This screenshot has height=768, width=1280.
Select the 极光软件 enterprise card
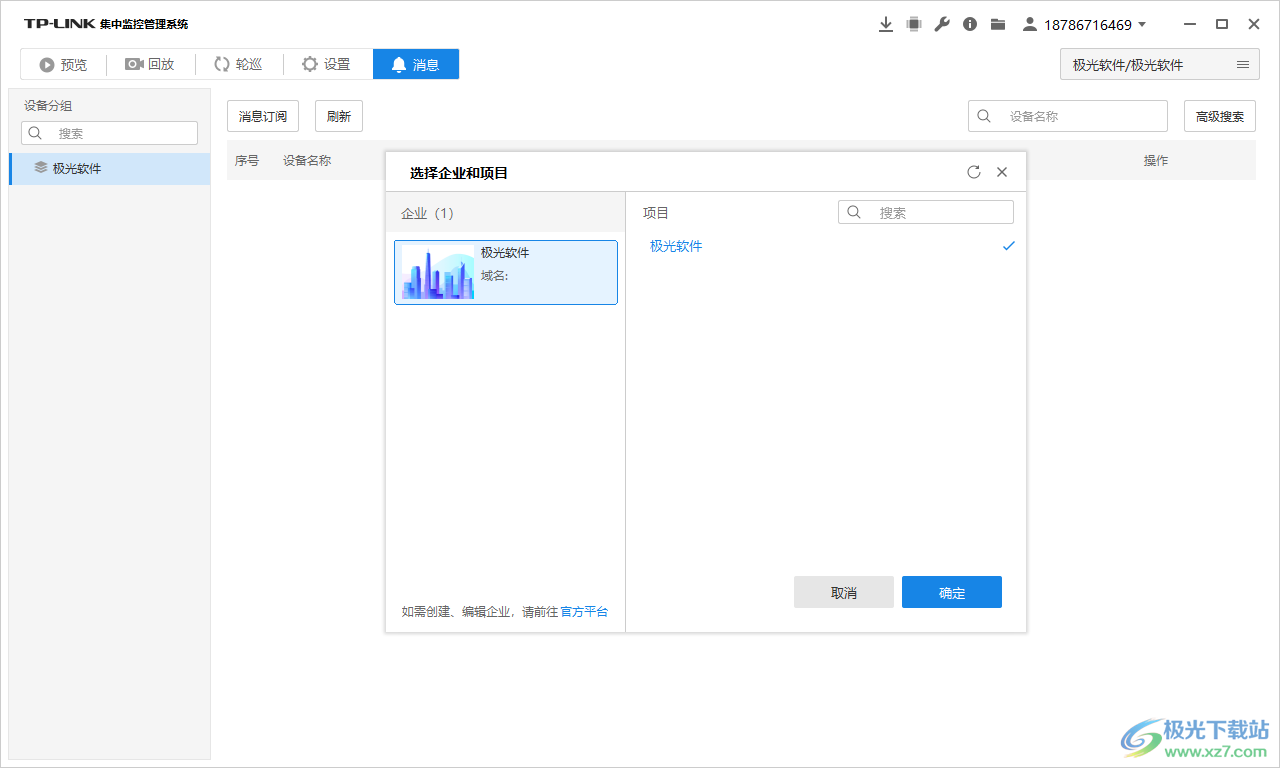pyautogui.click(x=506, y=272)
